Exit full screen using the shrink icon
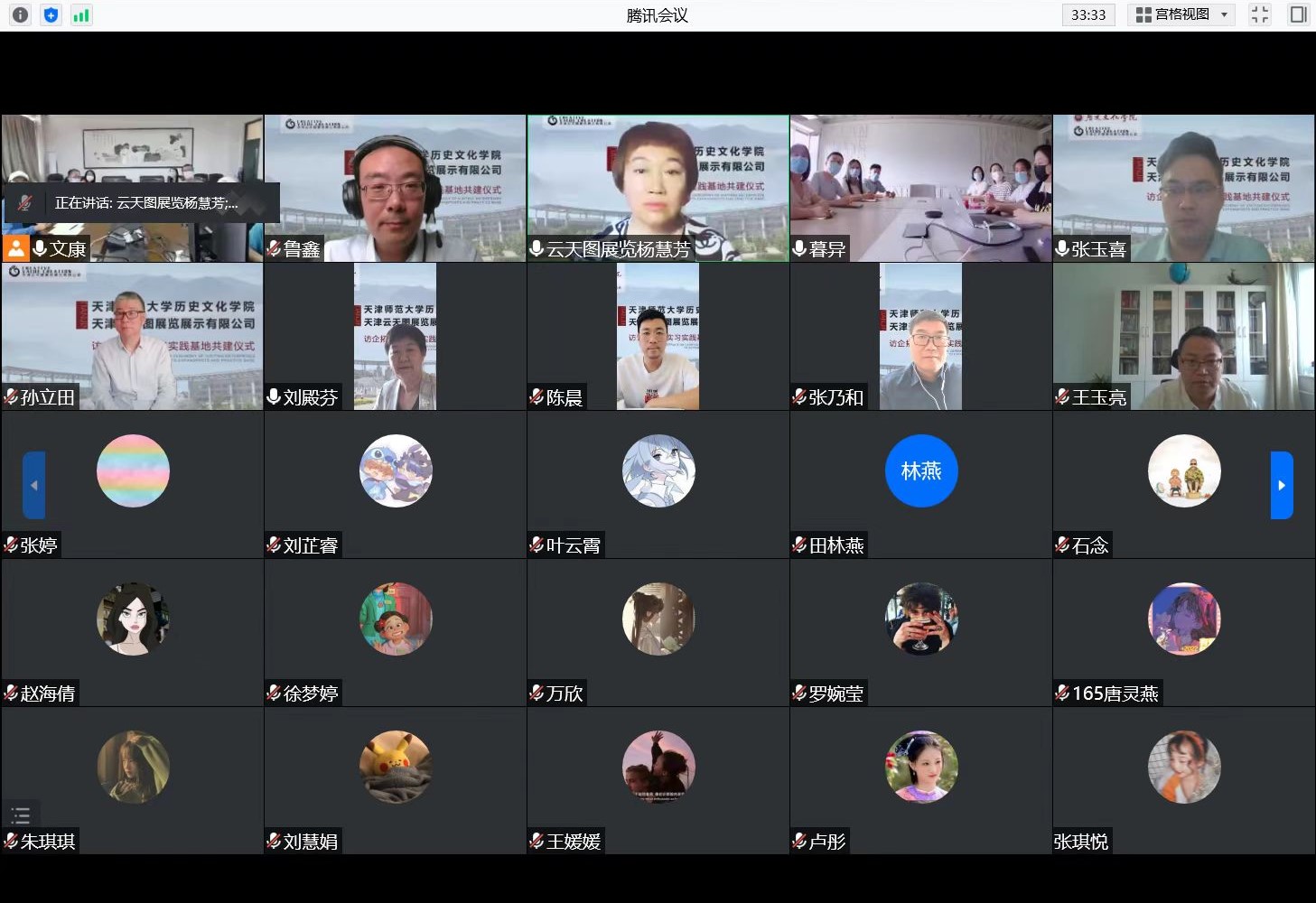Viewport: 1316px width, 903px height. tap(1260, 14)
